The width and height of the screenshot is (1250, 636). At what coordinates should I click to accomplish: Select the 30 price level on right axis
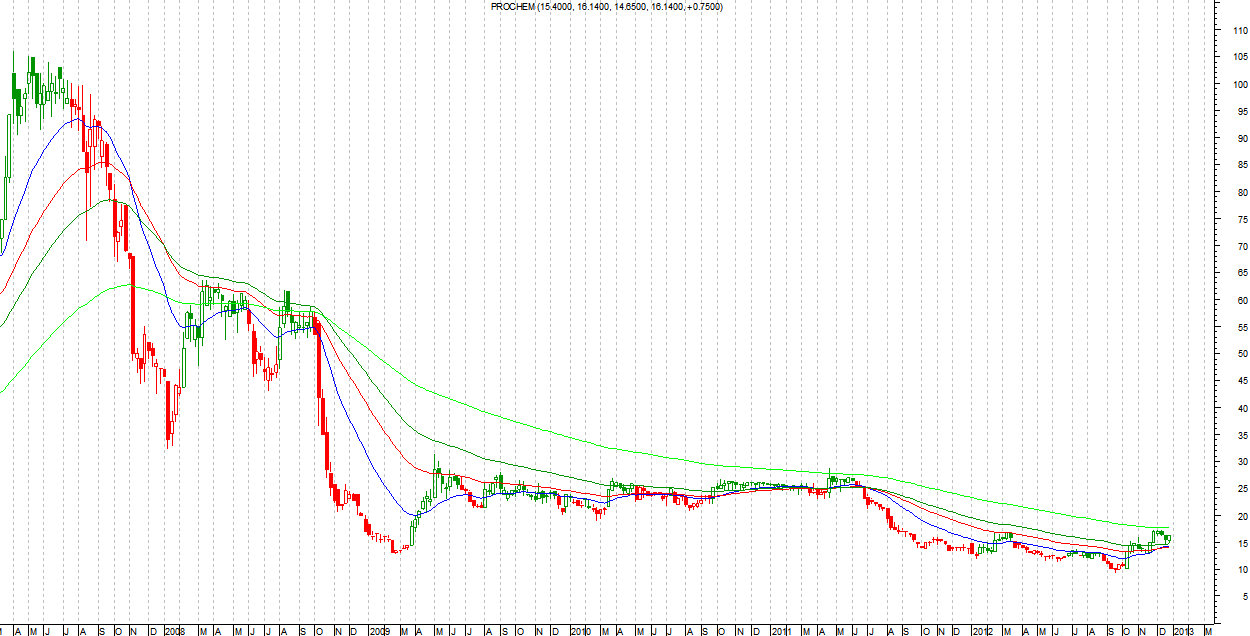[1240, 462]
